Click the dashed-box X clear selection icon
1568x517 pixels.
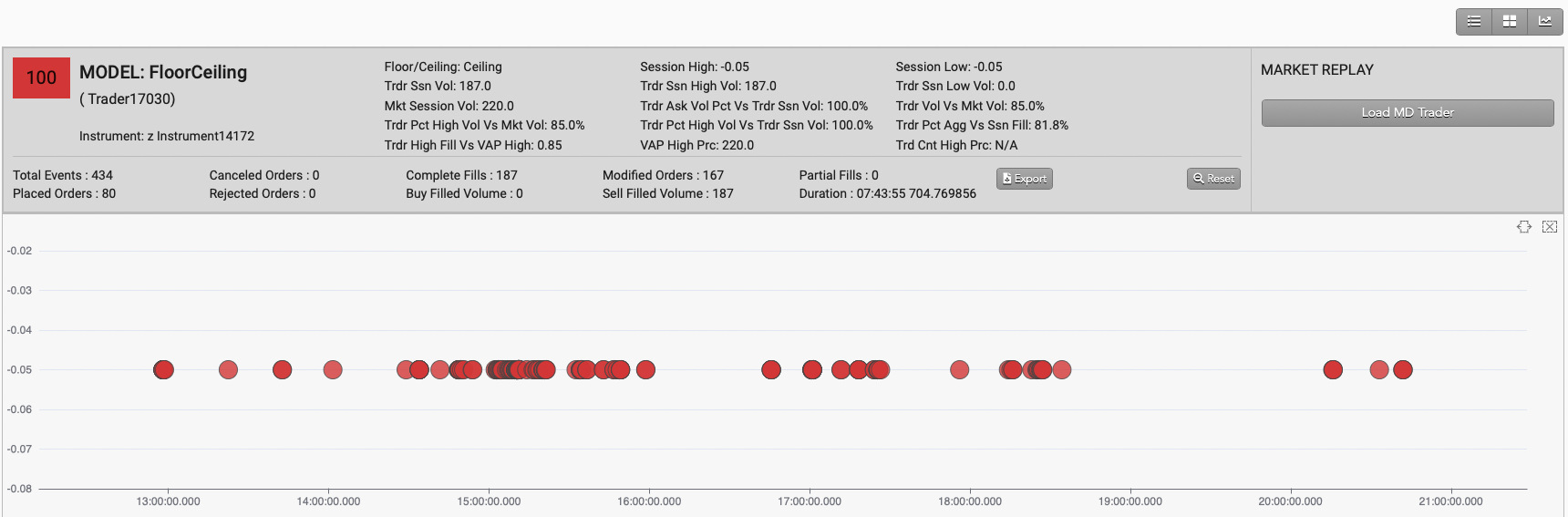(1550, 227)
